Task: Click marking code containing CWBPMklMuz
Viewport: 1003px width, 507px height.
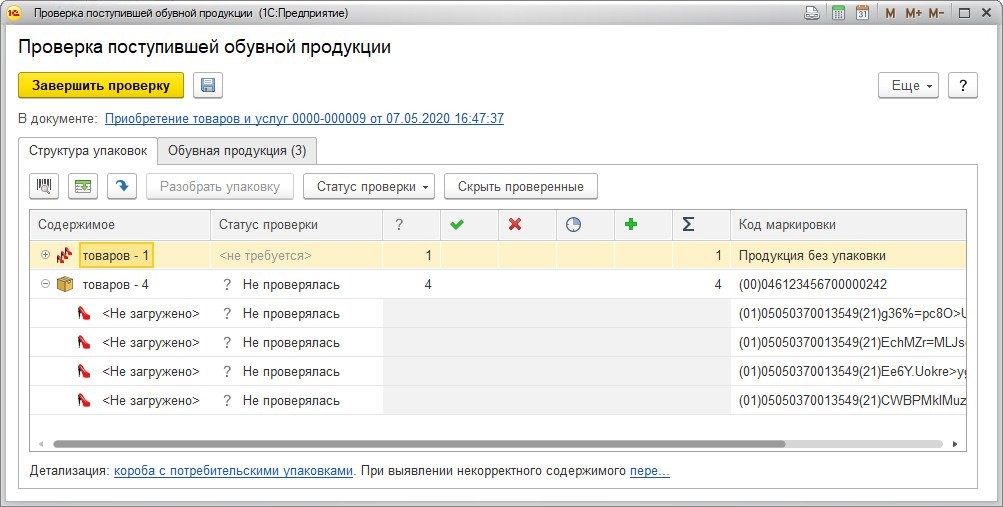Action: [x=848, y=400]
